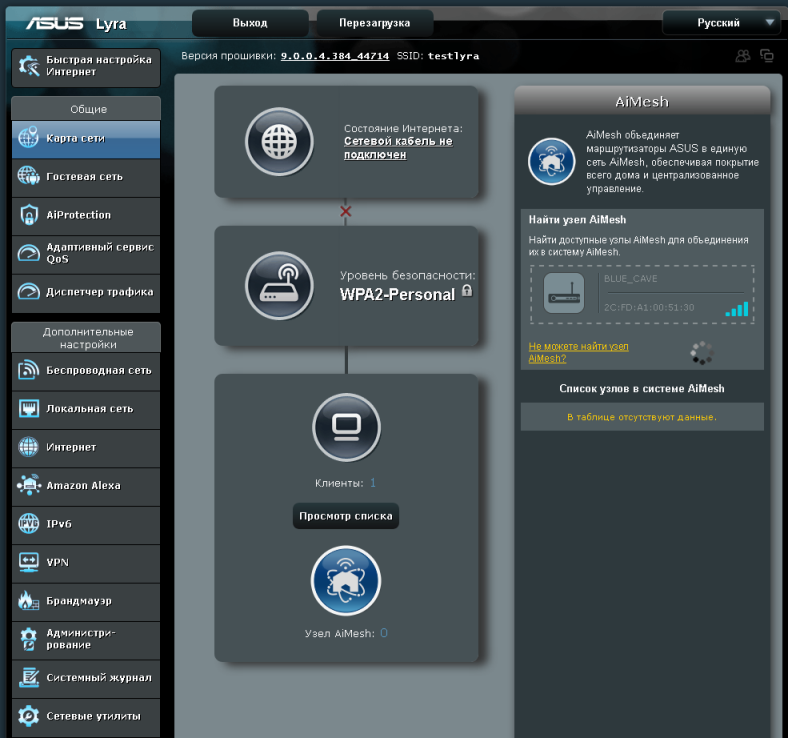This screenshot has height=738, width=788.
Task: Click the Amazon Alexa icon
Action: [x=29, y=485]
